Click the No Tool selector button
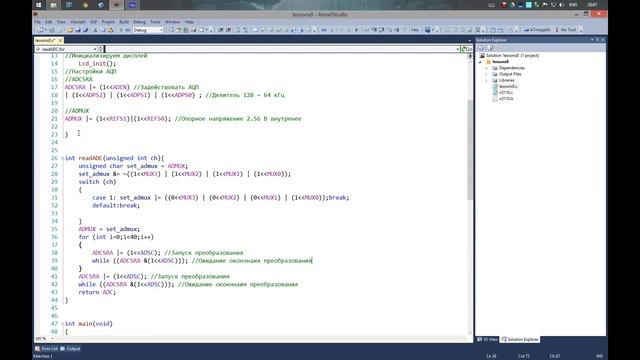This screenshot has width=640, height=360. click(566, 30)
